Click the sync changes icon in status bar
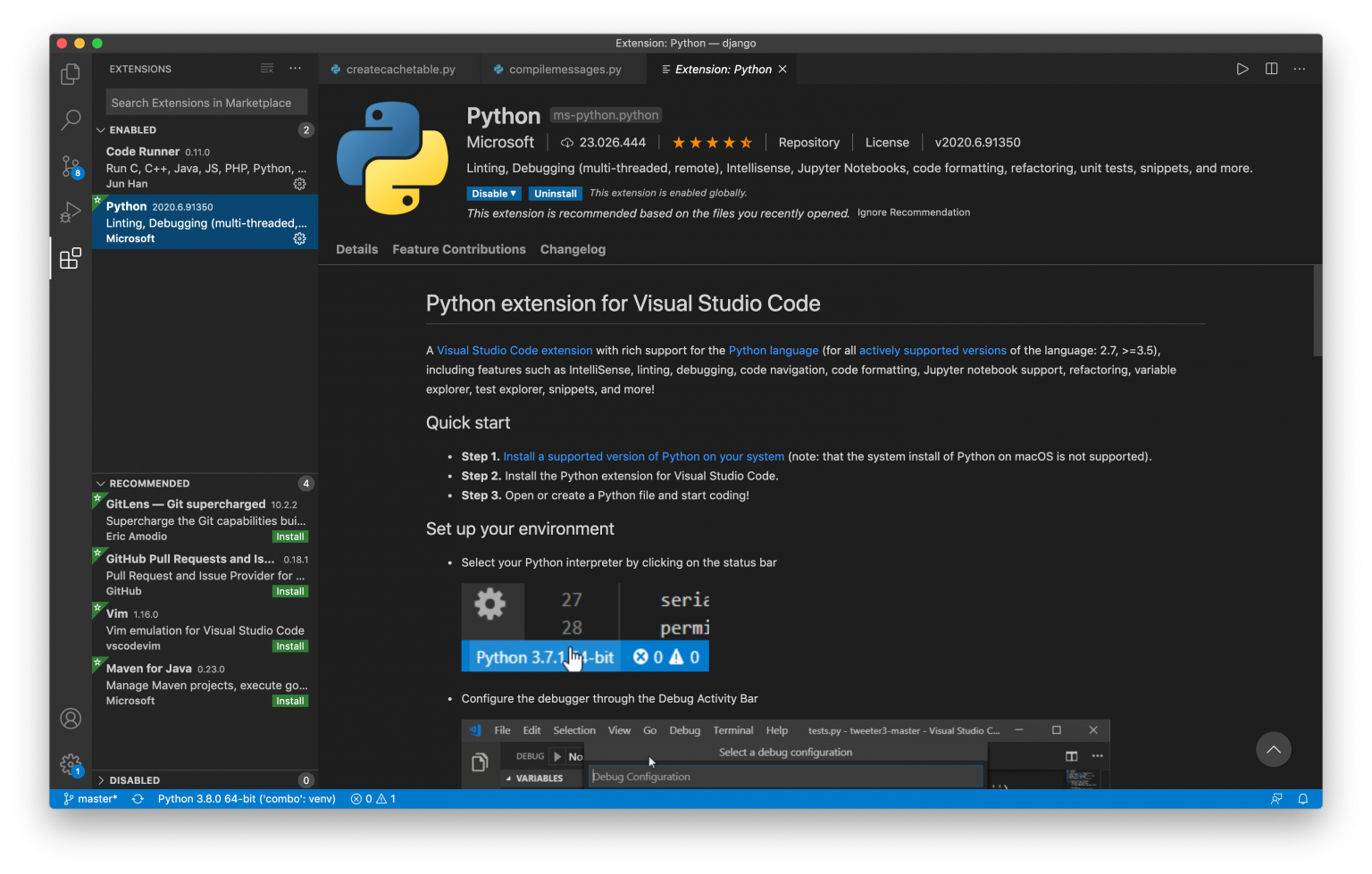Viewport: 1372px width, 874px height. pyautogui.click(x=138, y=798)
